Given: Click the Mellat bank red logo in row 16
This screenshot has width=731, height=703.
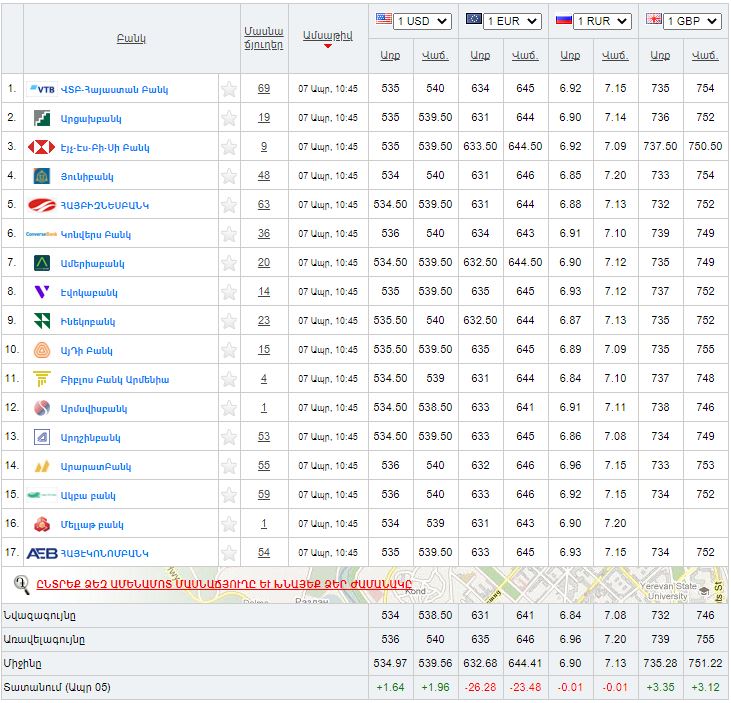Looking at the screenshot, I should (x=42, y=524).
